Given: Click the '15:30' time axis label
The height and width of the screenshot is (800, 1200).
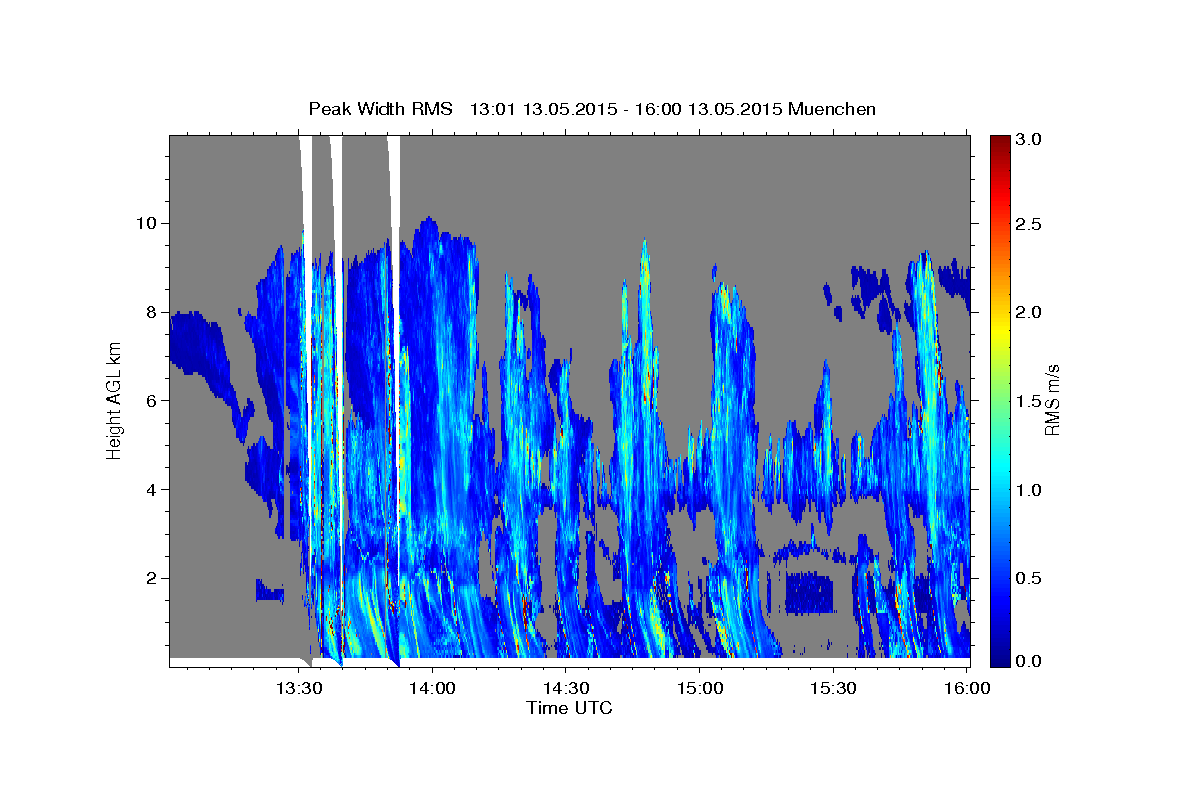Looking at the screenshot, I should coord(832,688).
